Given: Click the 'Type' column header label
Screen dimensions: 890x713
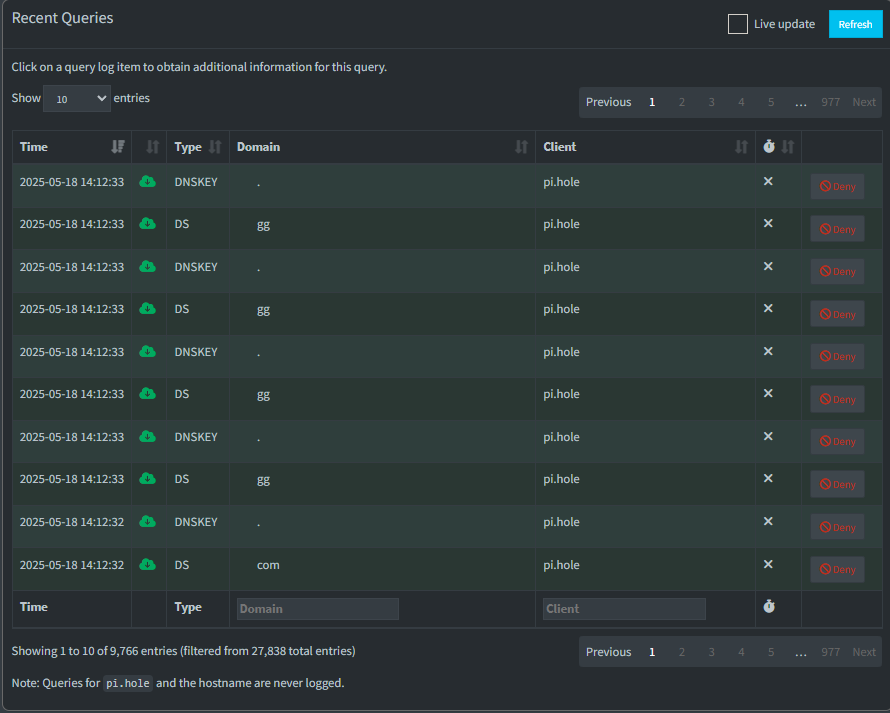Looking at the screenshot, I should point(188,148).
